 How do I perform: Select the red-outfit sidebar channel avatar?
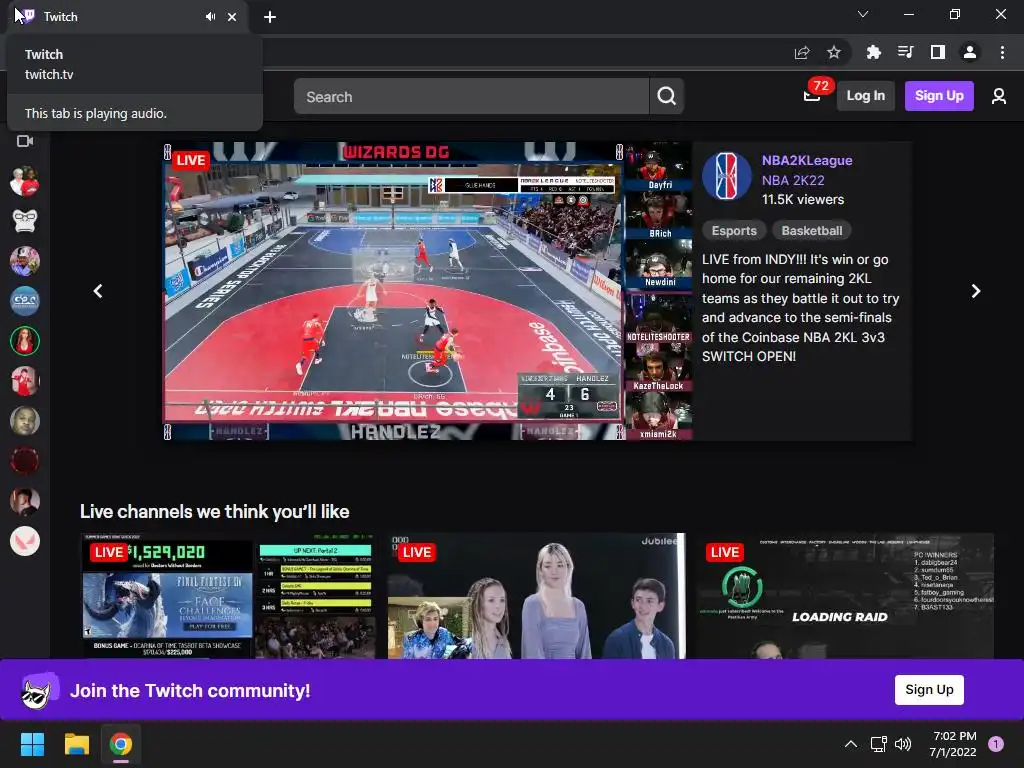pyautogui.click(x=25, y=381)
